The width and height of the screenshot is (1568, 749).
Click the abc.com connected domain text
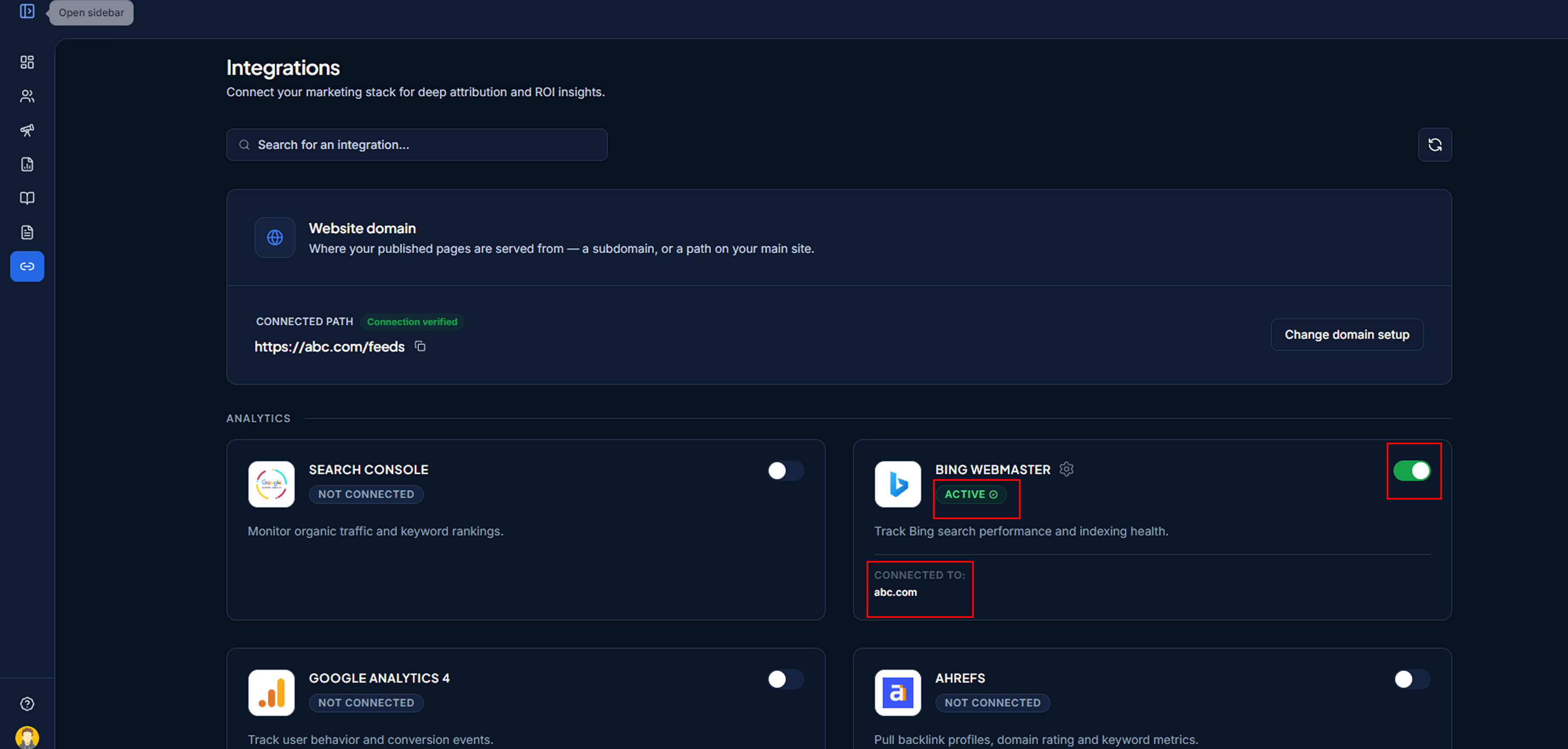pos(896,593)
